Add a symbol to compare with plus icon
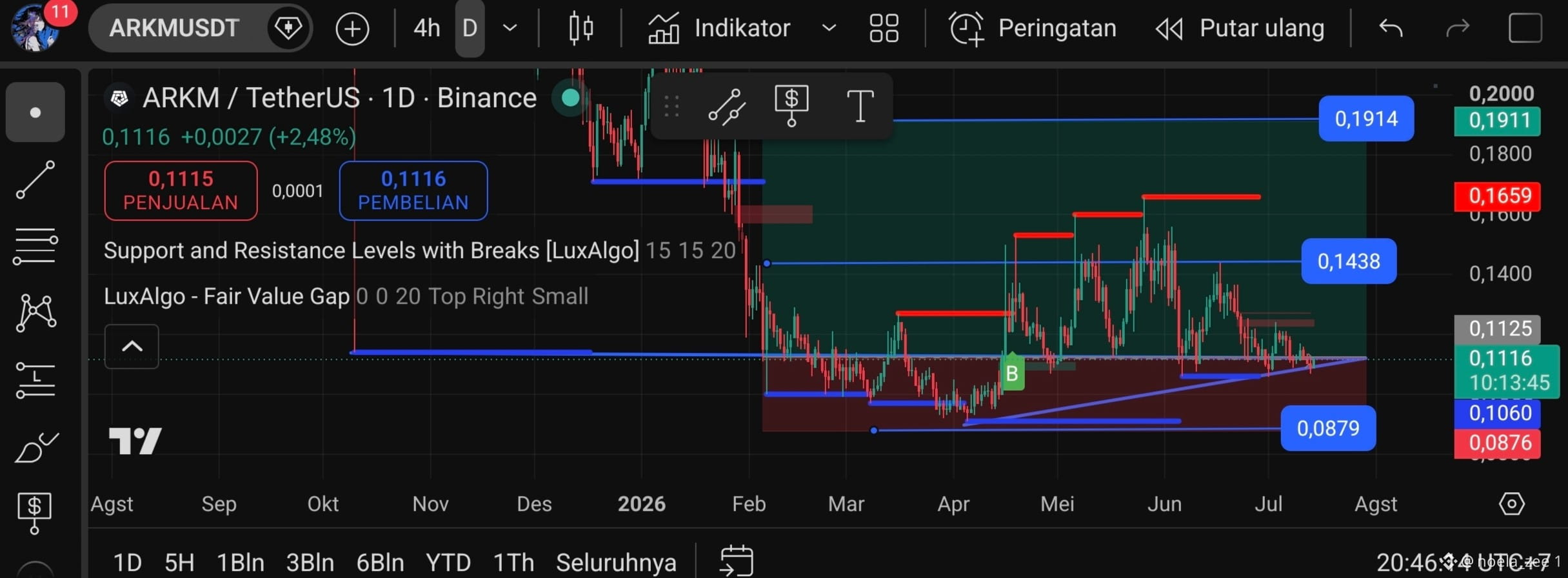Image resolution: width=1568 pixels, height=578 pixels. (x=352, y=28)
